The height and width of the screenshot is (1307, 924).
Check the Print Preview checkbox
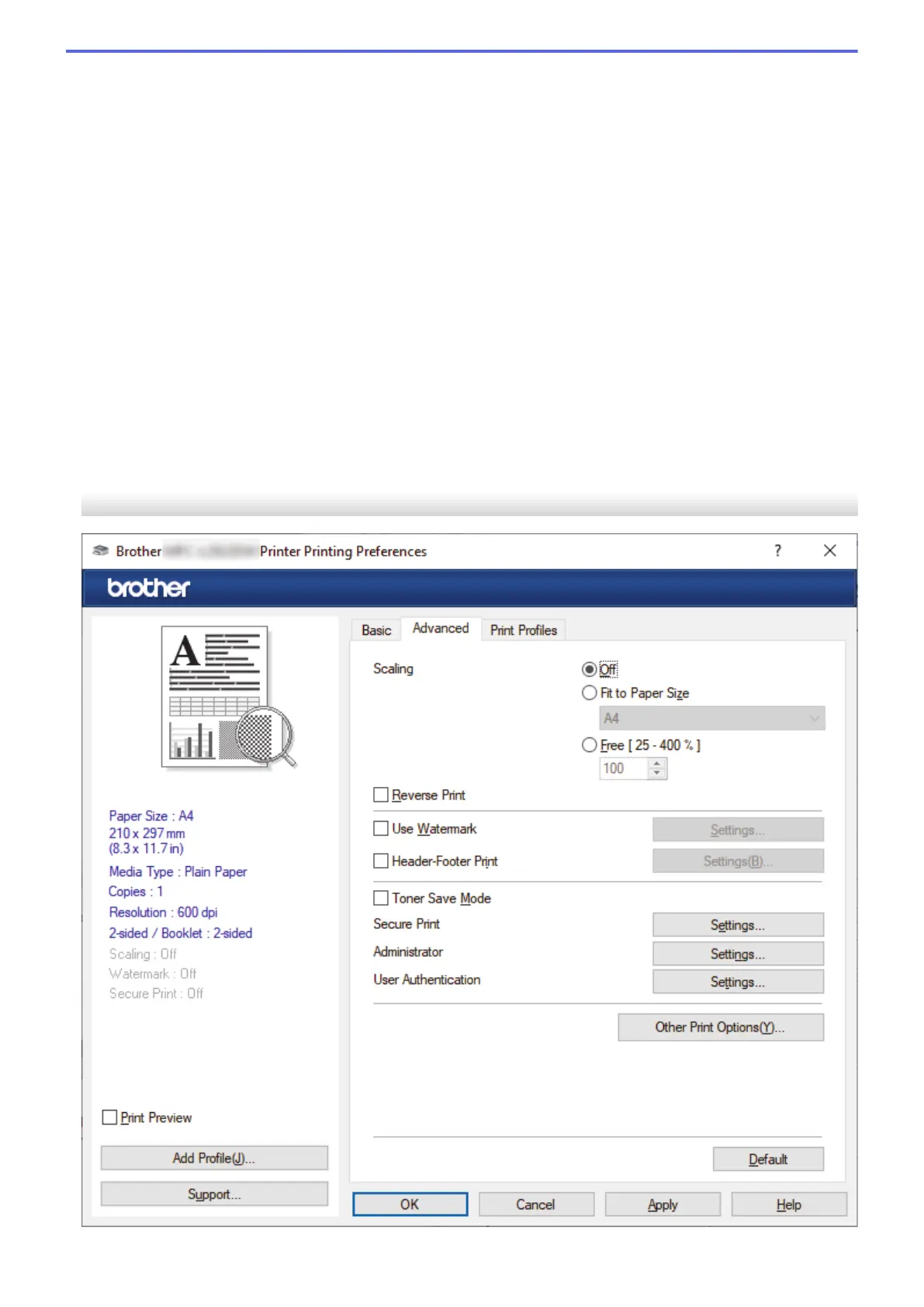coord(110,1118)
